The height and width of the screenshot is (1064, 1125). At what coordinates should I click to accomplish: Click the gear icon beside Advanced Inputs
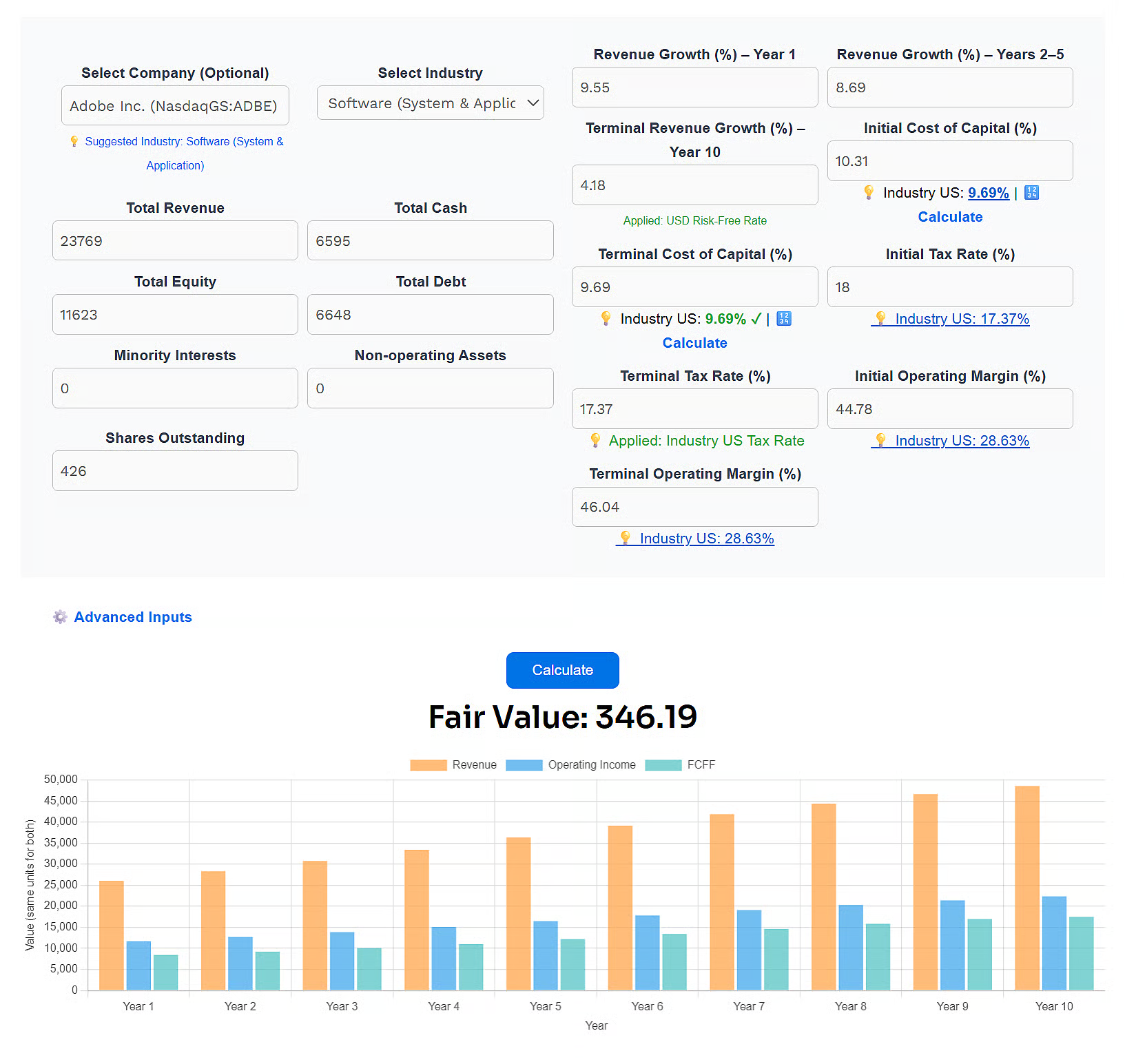pos(61,617)
